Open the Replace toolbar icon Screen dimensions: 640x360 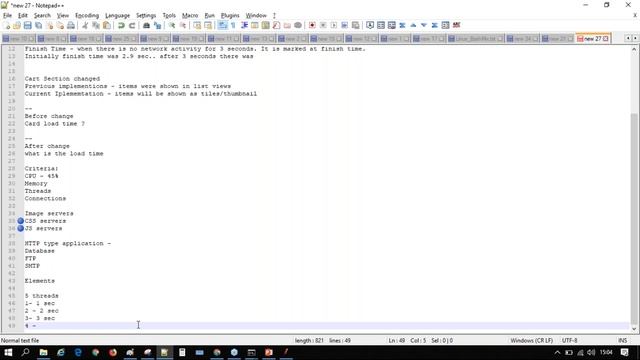pyautogui.click(x=157, y=25)
